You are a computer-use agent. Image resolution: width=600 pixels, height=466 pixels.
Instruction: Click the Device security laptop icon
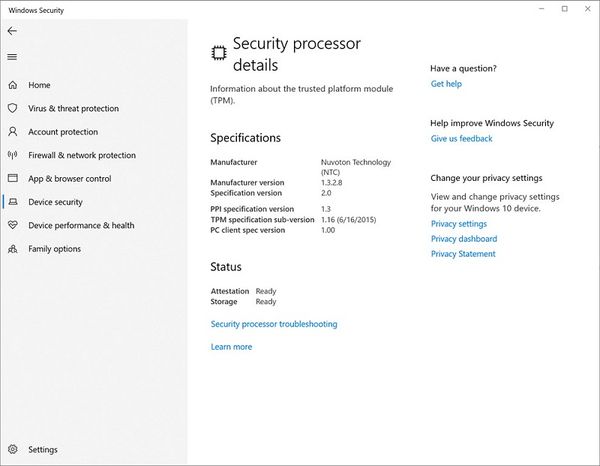[12, 202]
